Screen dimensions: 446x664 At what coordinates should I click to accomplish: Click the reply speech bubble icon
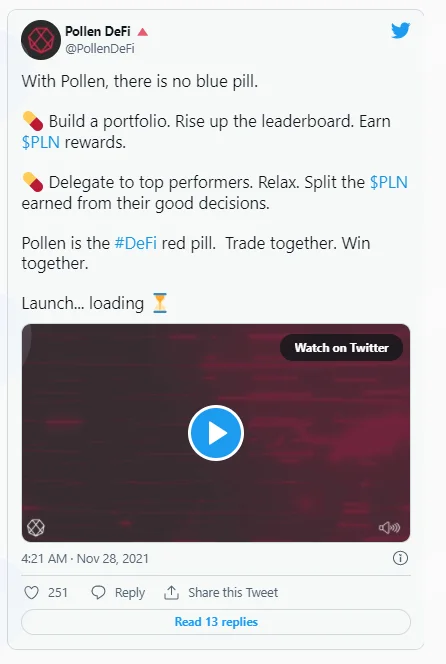[x=98, y=592]
